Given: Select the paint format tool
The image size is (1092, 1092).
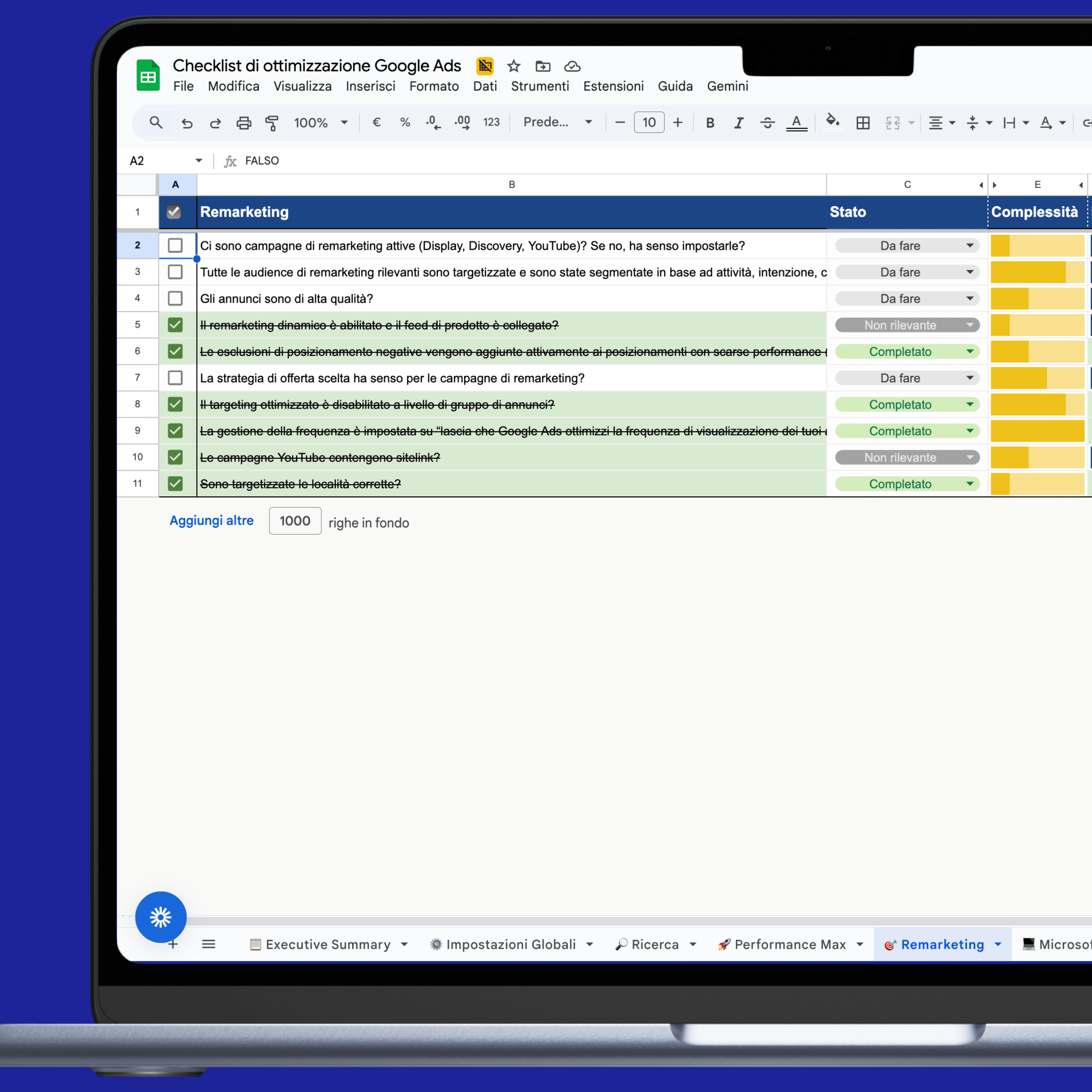Looking at the screenshot, I should point(272,123).
